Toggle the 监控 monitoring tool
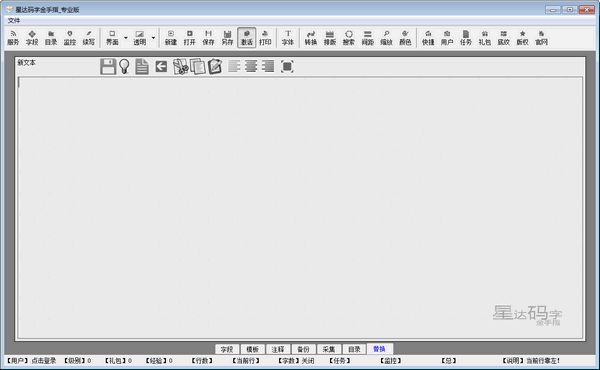The height and width of the screenshot is (370, 600). [70, 37]
